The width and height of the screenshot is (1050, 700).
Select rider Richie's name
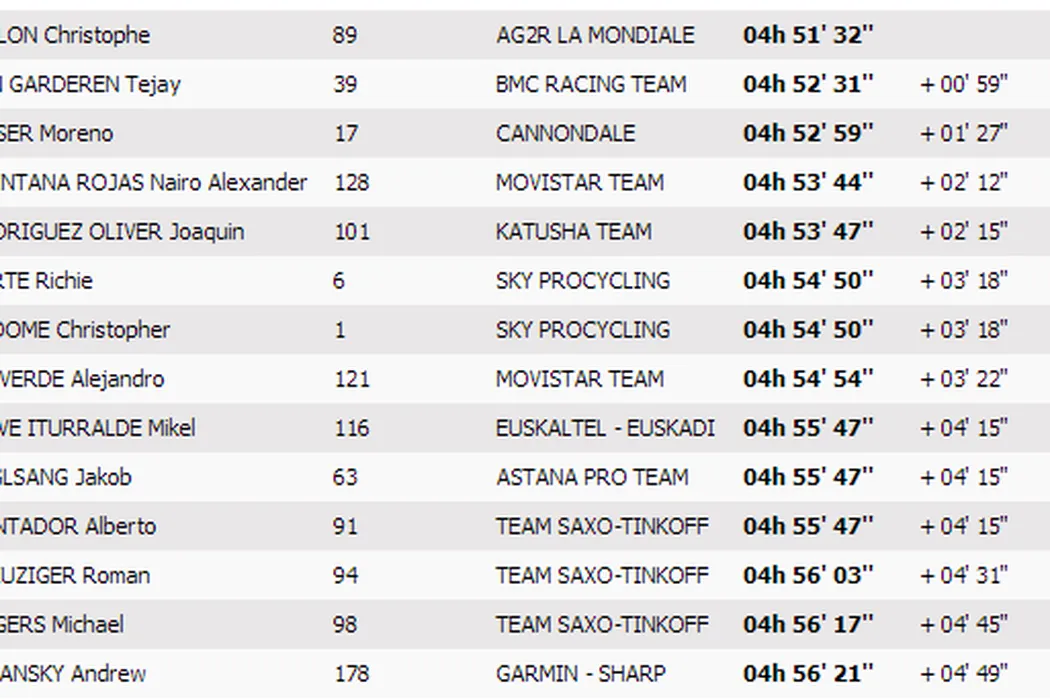46,280
